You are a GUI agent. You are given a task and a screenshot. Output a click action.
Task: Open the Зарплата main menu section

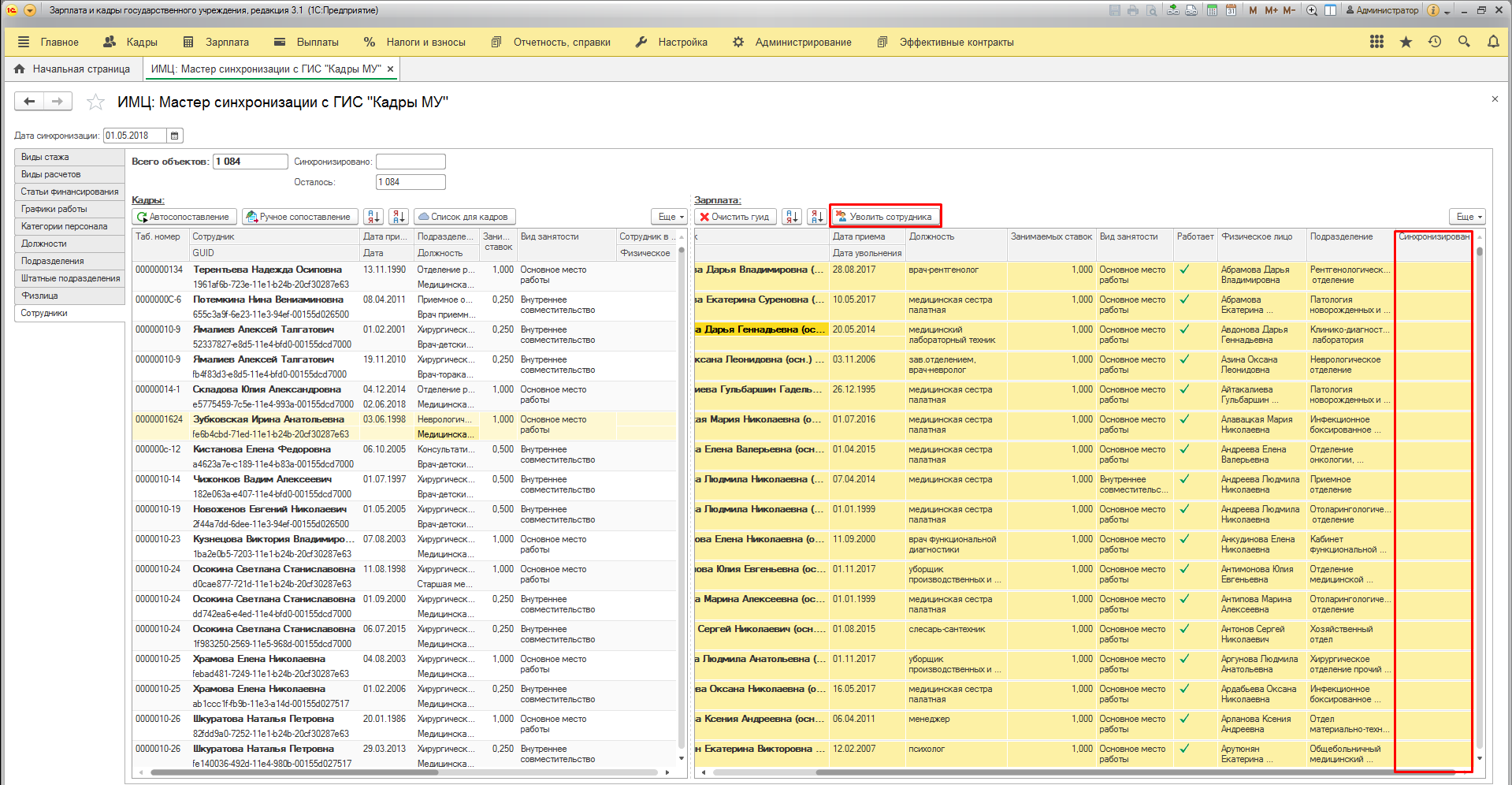(226, 42)
